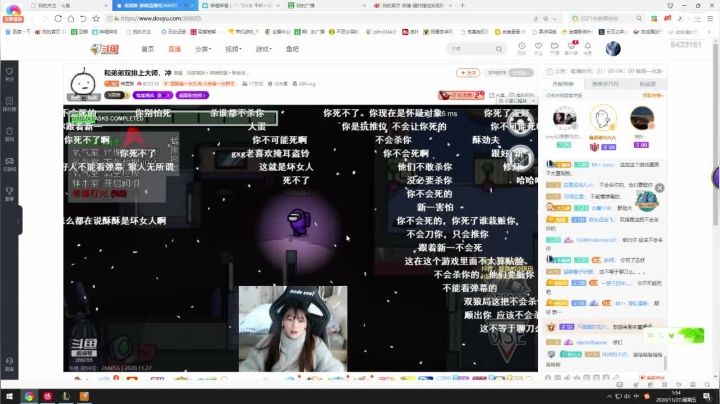Viewport: 720px width, 404px height.
Task: Switch to the Weibo browser tab
Action: (x=412, y=6)
